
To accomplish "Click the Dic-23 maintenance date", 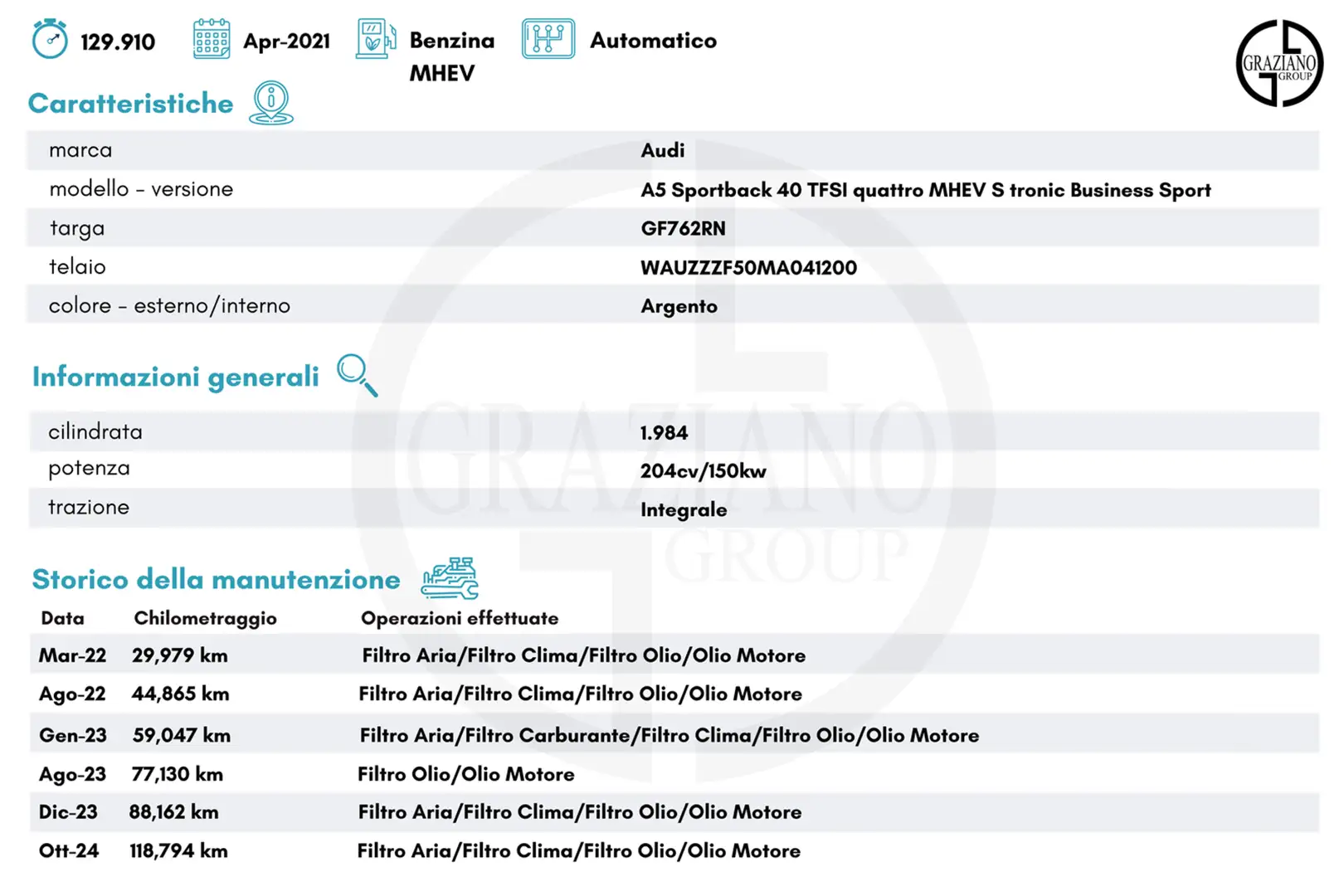I will pyautogui.click(x=68, y=812).
